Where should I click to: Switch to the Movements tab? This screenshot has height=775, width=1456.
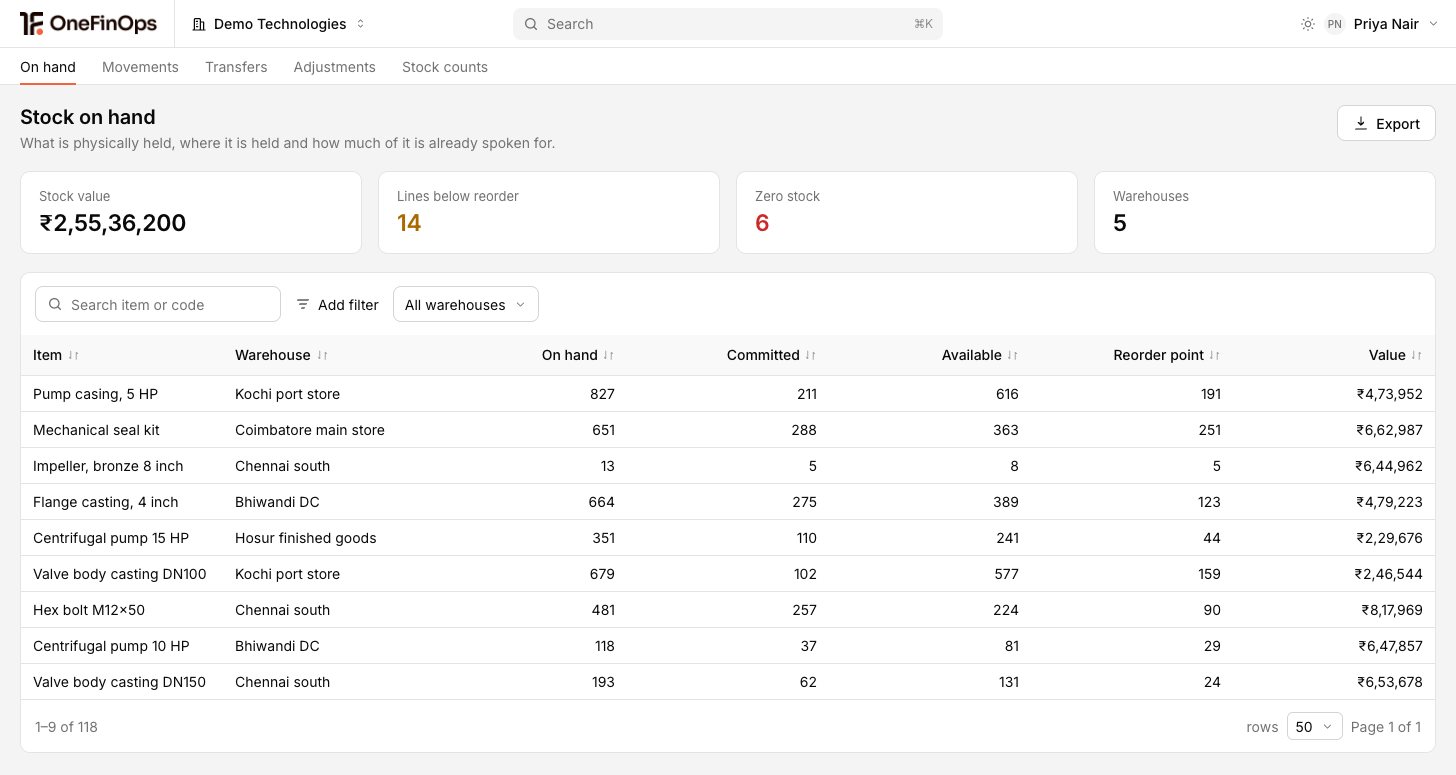click(140, 67)
